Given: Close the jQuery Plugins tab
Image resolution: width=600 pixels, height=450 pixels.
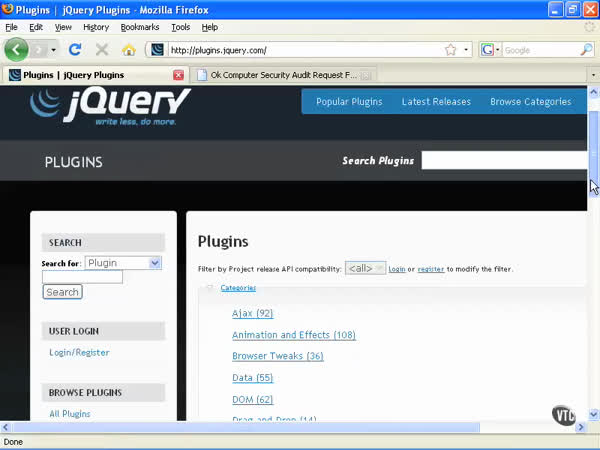Looking at the screenshot, I should tap(178, 75).
